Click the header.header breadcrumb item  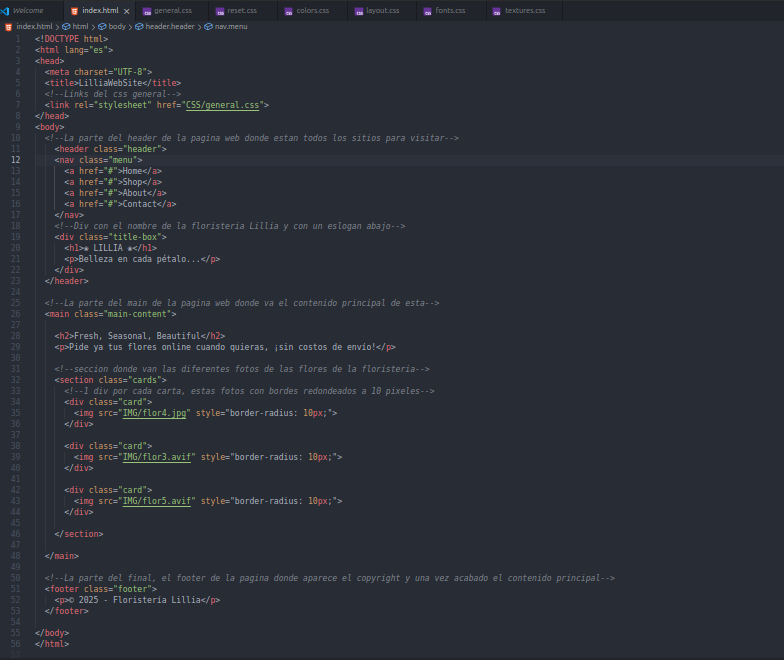[171, 26]
